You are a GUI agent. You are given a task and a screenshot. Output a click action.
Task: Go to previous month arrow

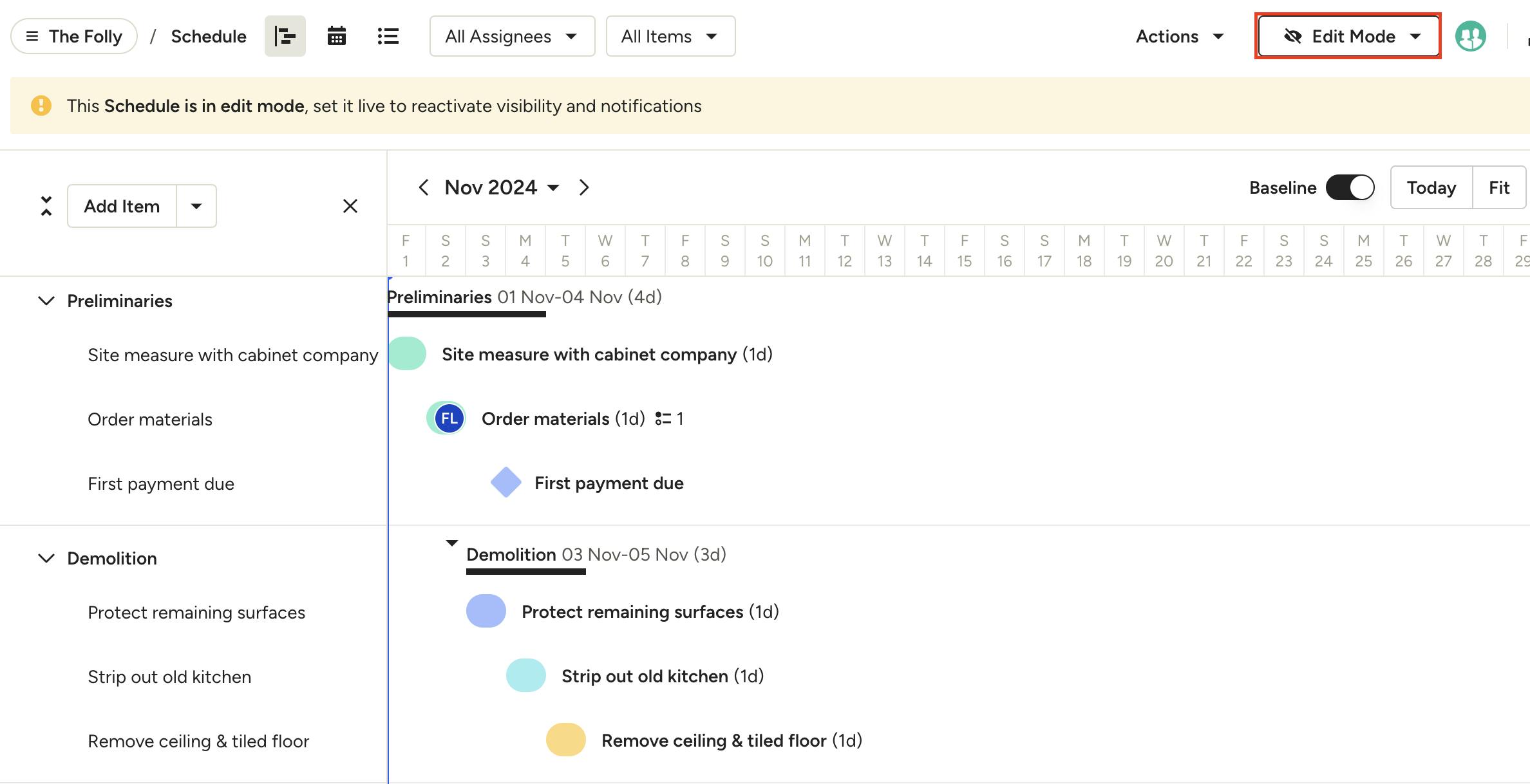tap(423, 187)
